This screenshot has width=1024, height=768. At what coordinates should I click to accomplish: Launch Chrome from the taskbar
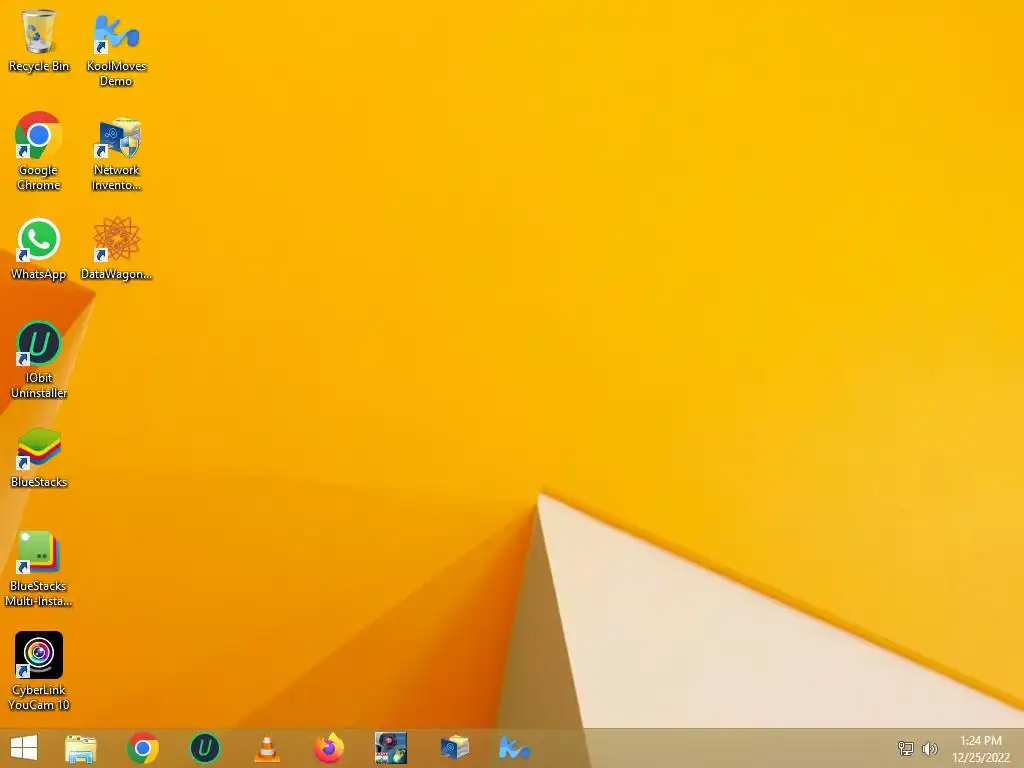point(143,748)
